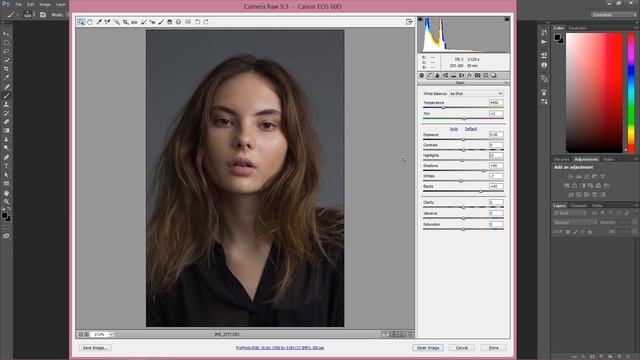Select Photoshop Brush tool in left toolbar

6,96
